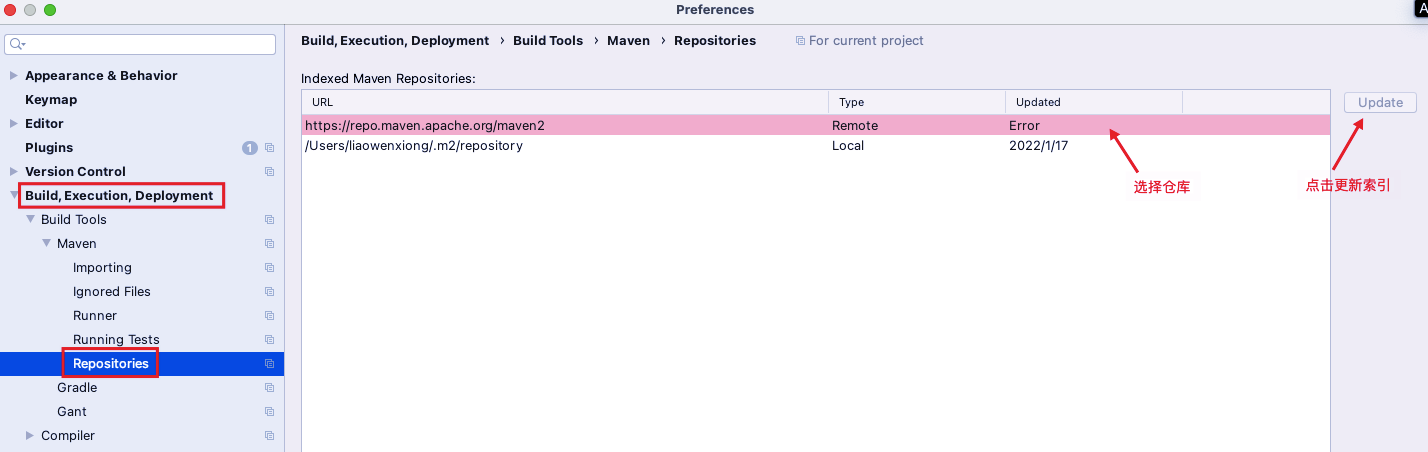Open the Gant settings page

(x=72, y=412)
